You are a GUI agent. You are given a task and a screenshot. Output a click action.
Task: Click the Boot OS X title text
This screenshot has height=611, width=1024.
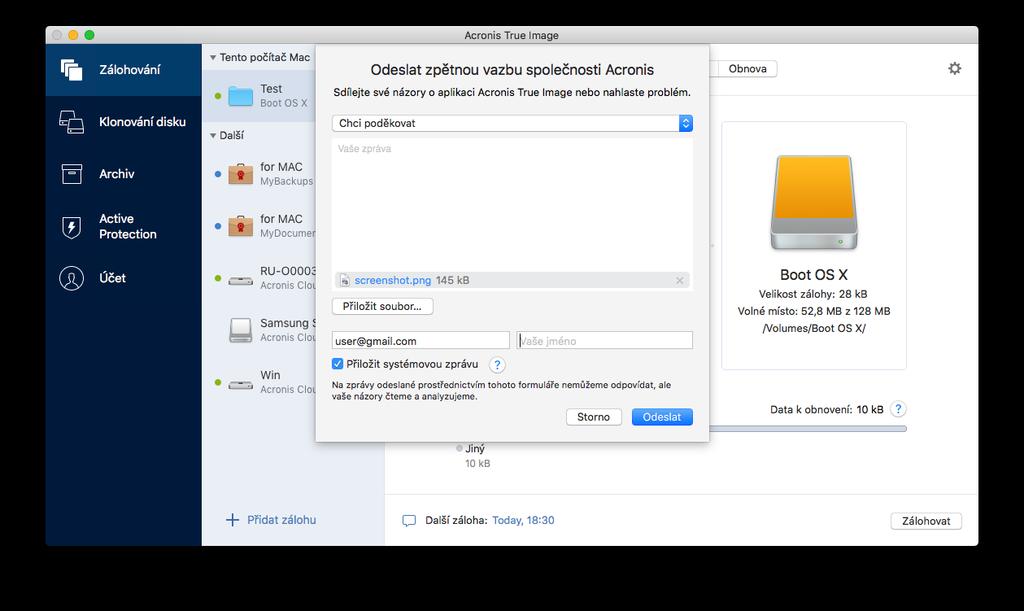[x=814, y=275]
